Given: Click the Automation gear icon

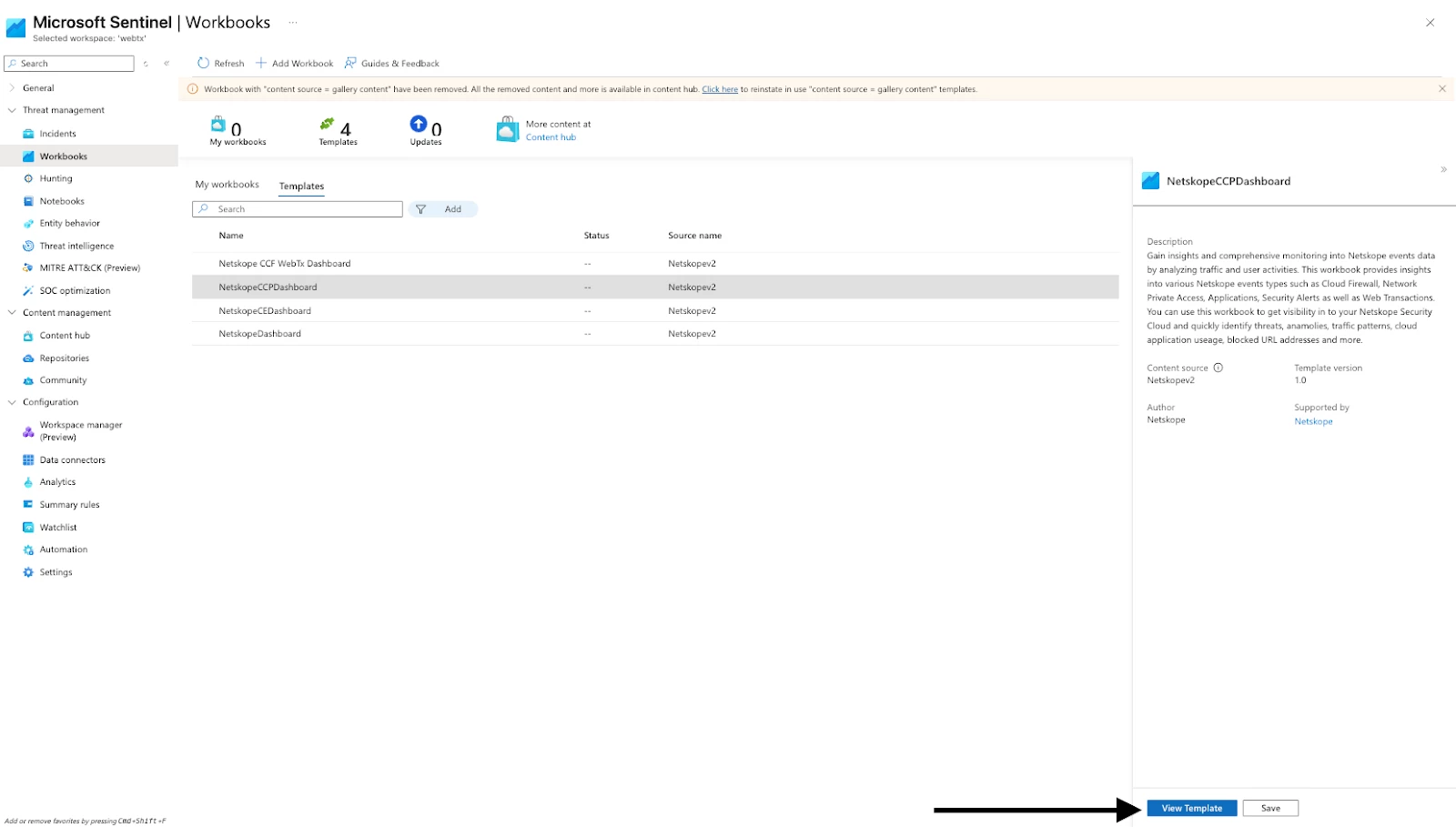Looking at the screenshot, I should (x=28, y=550).
